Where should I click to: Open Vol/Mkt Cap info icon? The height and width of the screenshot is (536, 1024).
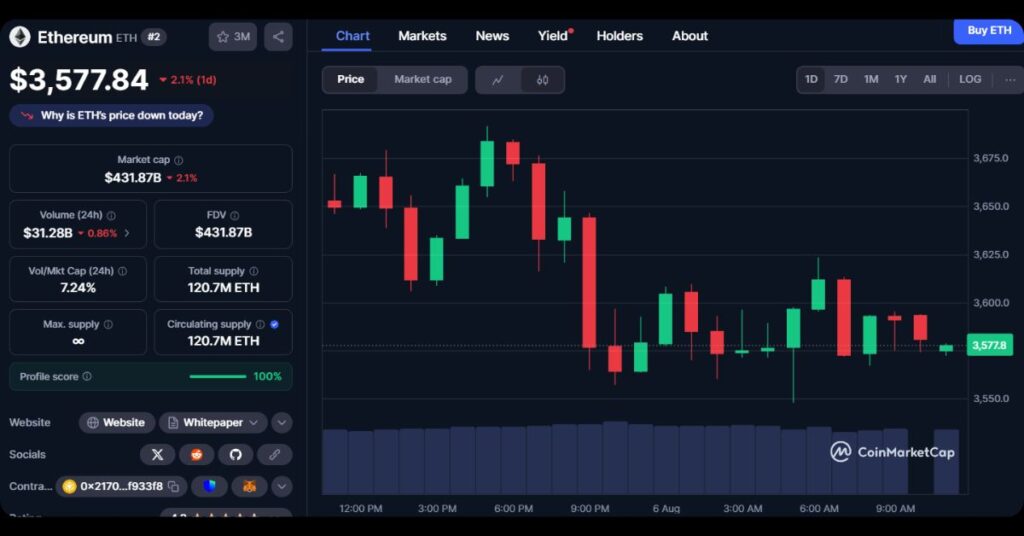click(x=122, y=271)
